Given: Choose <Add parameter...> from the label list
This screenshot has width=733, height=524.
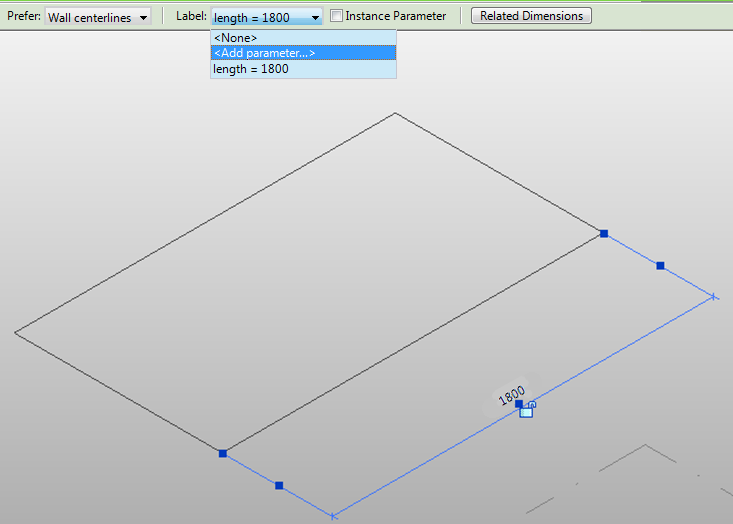Looking at the screenshot, I should (x=303, y=53).
